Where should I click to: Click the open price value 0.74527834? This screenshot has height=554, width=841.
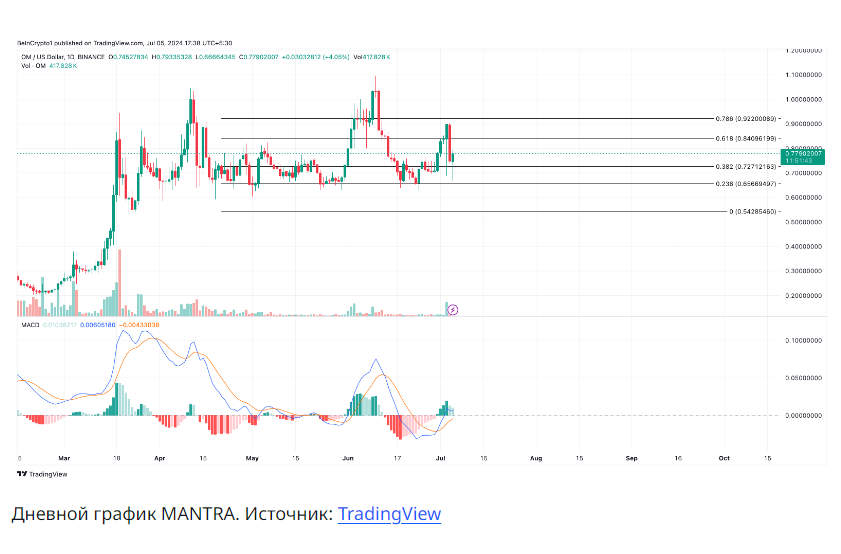pos(130,57)
